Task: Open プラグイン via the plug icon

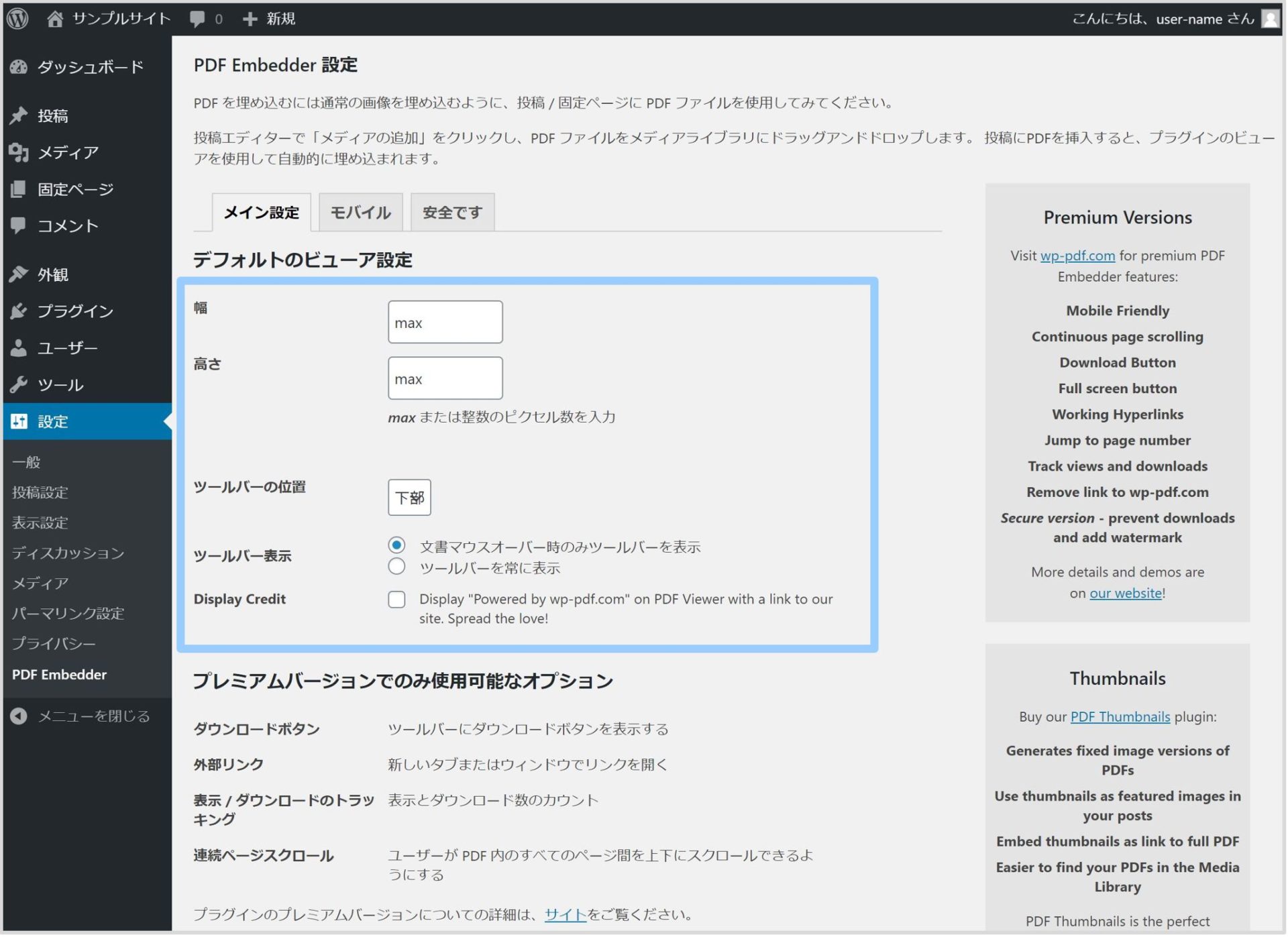Action: point(19,311)
